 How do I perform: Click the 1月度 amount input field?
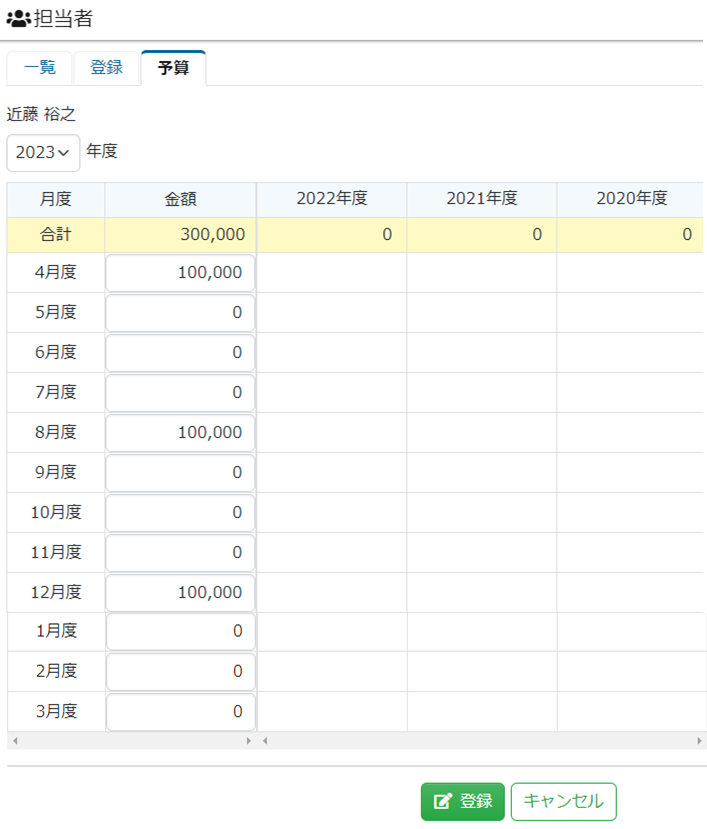181,632
